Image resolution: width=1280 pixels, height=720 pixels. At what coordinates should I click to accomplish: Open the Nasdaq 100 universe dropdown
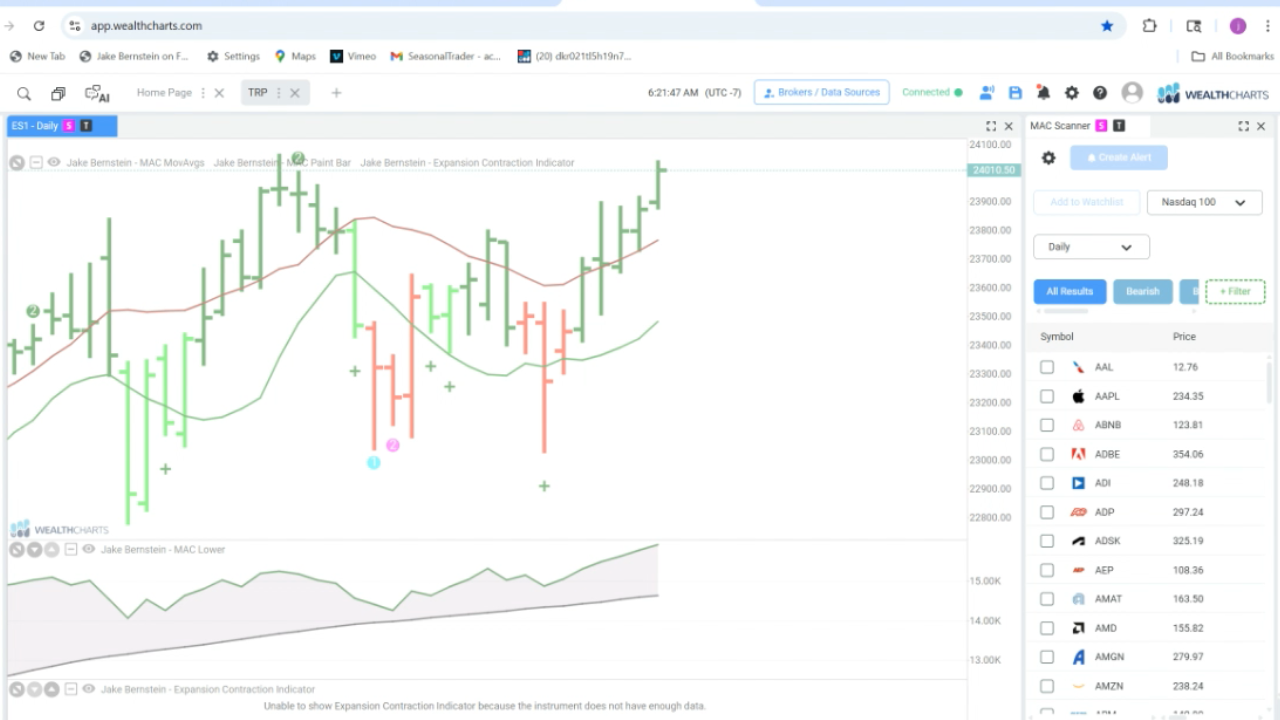(x=1204, y=202)
